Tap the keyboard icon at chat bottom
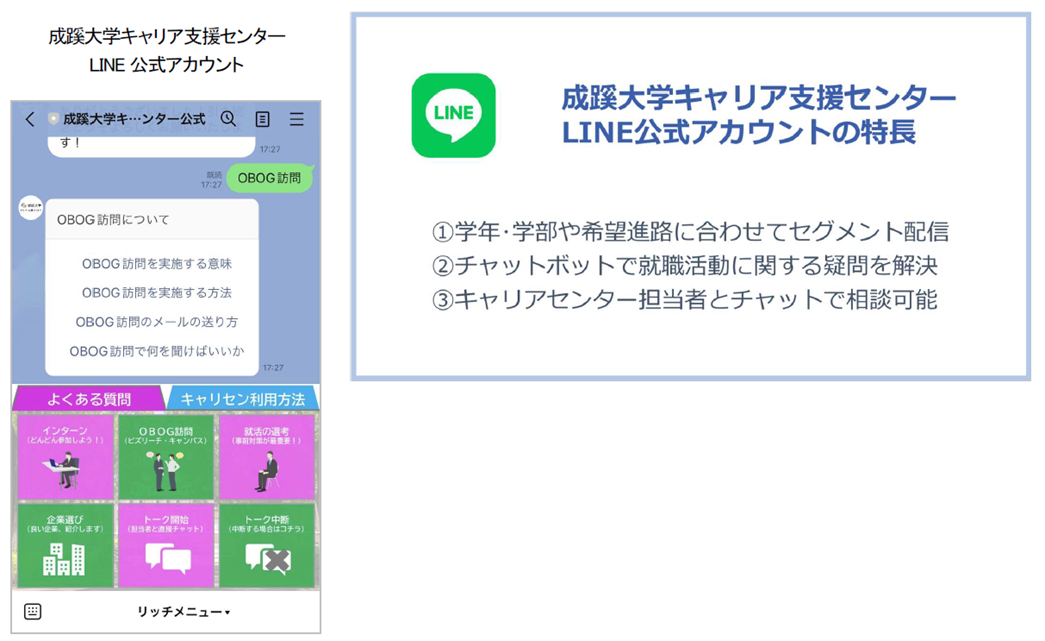 33,611
